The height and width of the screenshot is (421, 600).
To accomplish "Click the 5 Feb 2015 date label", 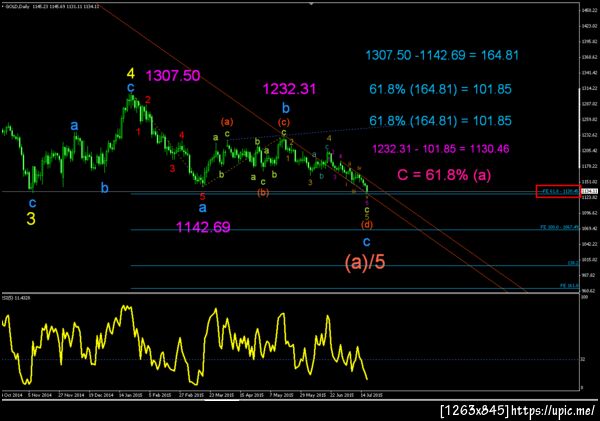I will [x=160, y=395].
